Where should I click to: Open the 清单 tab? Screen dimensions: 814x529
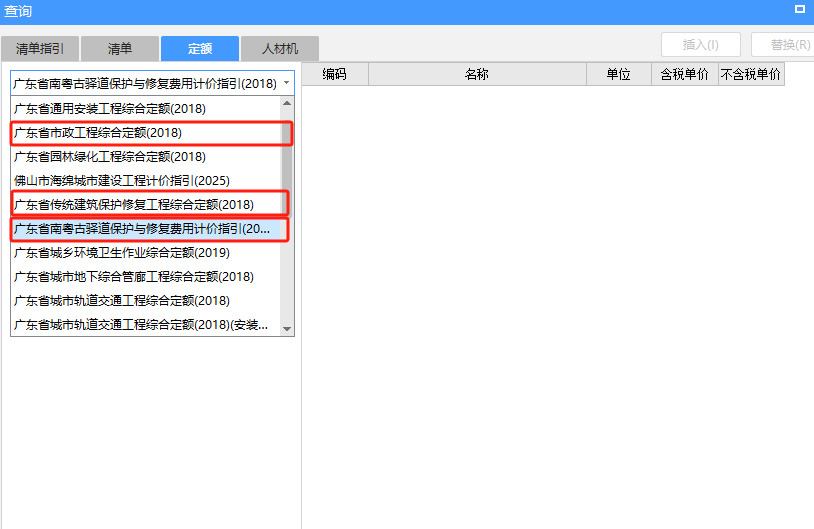click(x=120, y=49)
